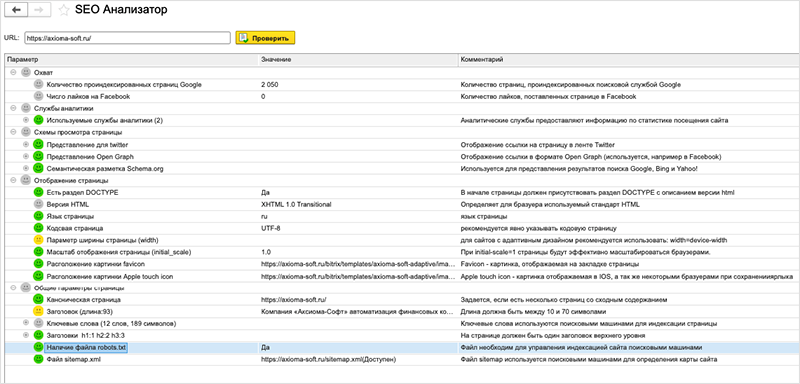This screenshot has height=384, width=800.
Task: Click sitemap.xml(Доступен) URL value
Action: coord(329,360)
